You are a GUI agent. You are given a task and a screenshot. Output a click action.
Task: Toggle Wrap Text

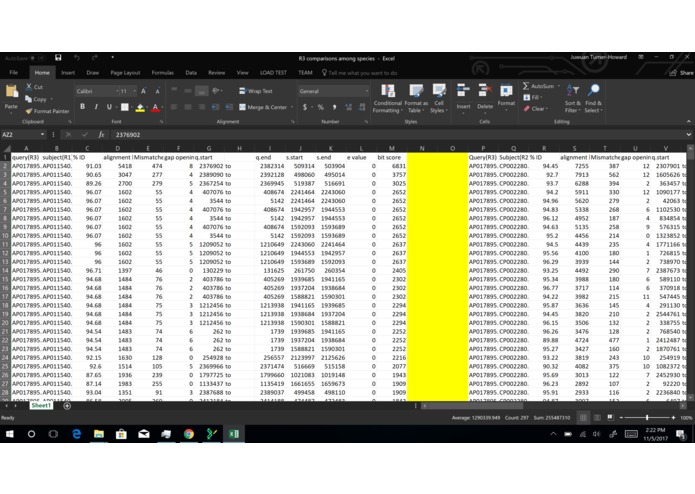coord(256,91)
